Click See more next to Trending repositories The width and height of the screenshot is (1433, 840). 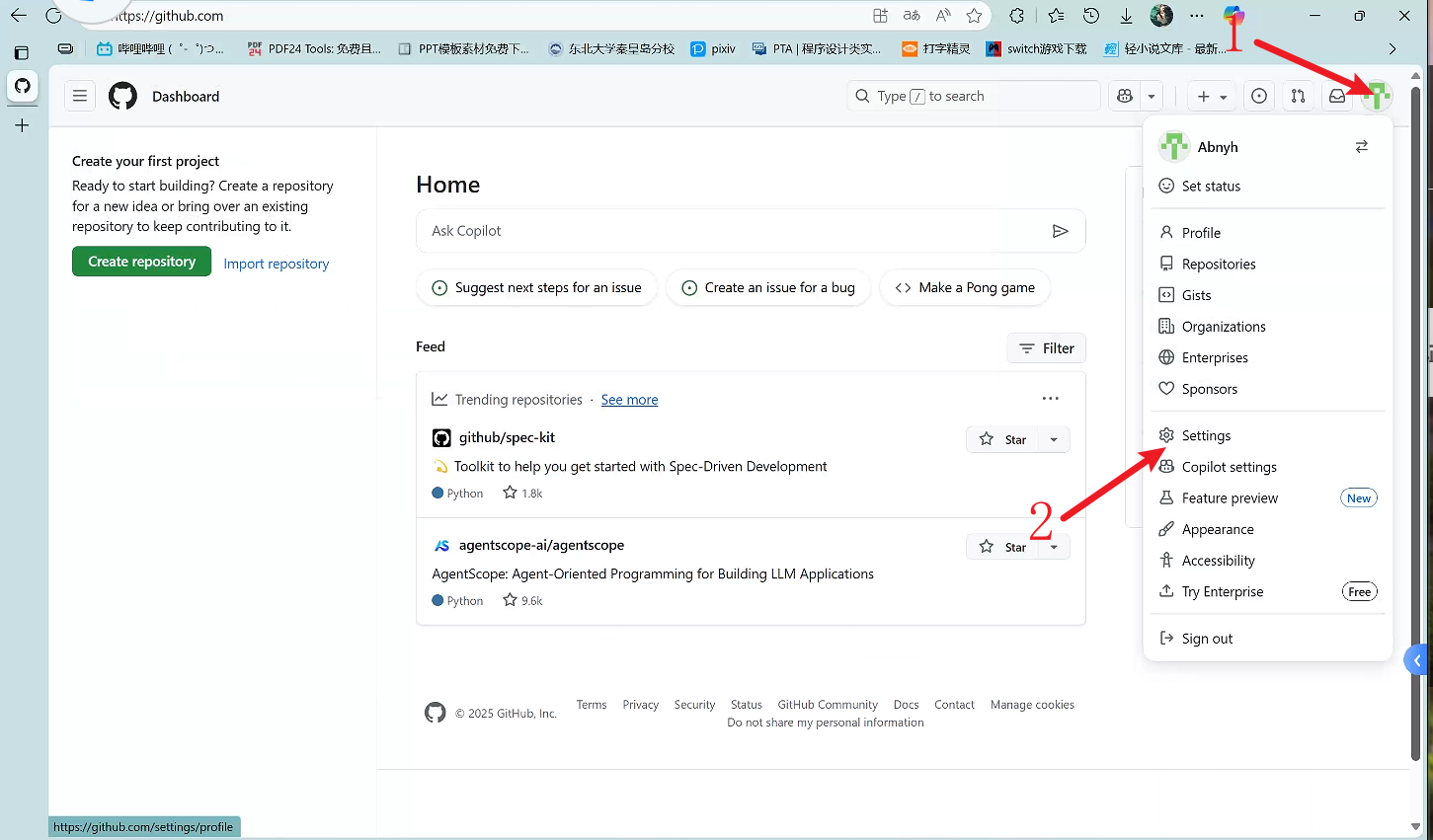(629, 400)
